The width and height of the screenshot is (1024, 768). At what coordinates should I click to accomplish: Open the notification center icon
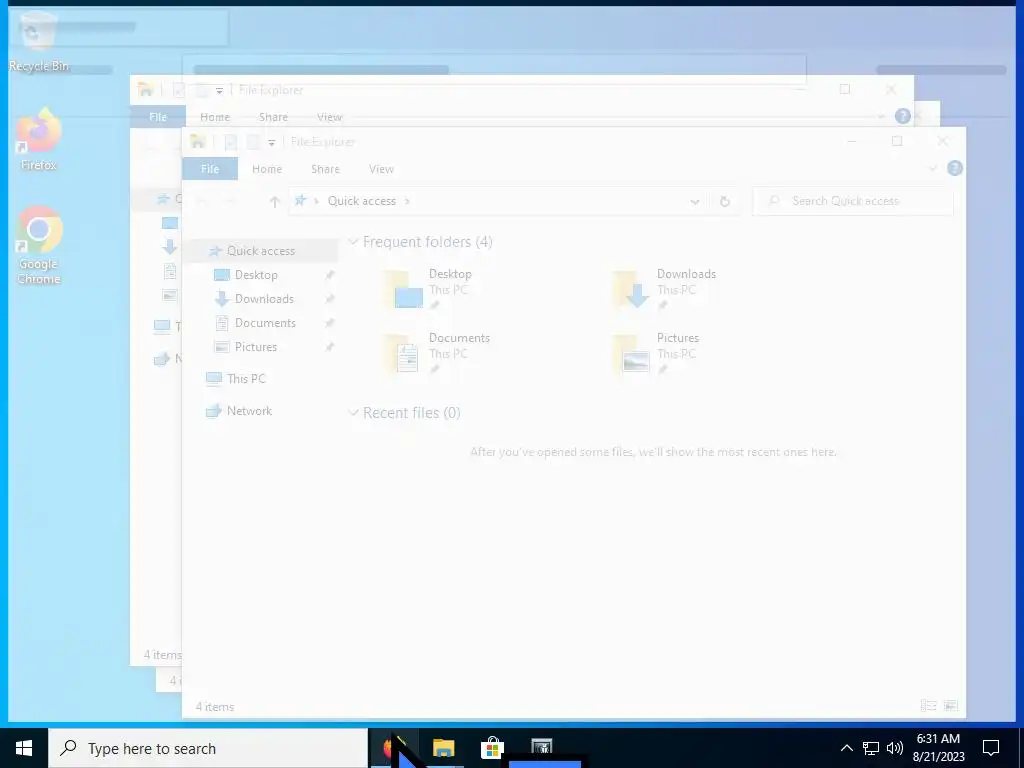[x=991, y=748]
